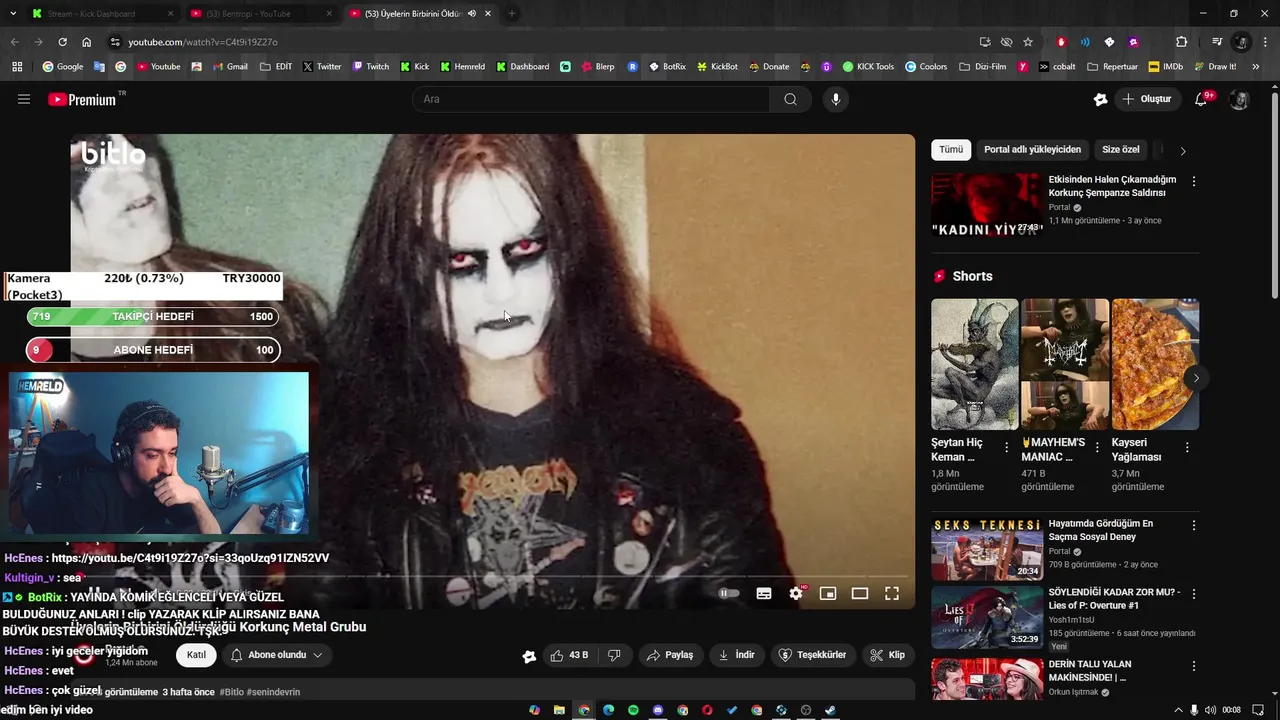Open the KICK Tools bookmark
The image size is (1280, 720).
pos(868,67)
